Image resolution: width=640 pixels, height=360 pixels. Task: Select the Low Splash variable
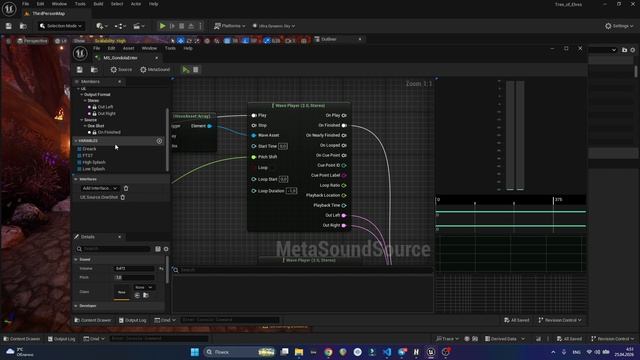coord(93,169)
